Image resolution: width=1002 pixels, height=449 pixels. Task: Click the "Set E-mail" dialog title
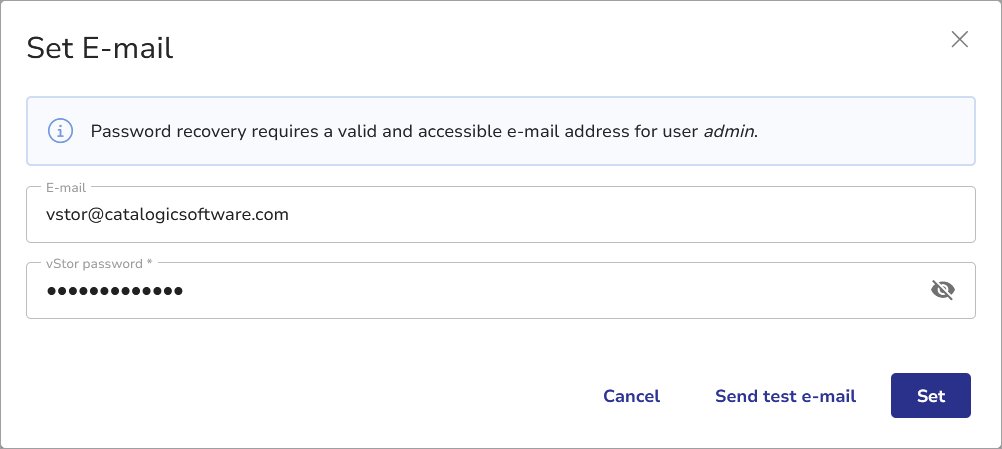pyautogui.click(x=100, y=47)
